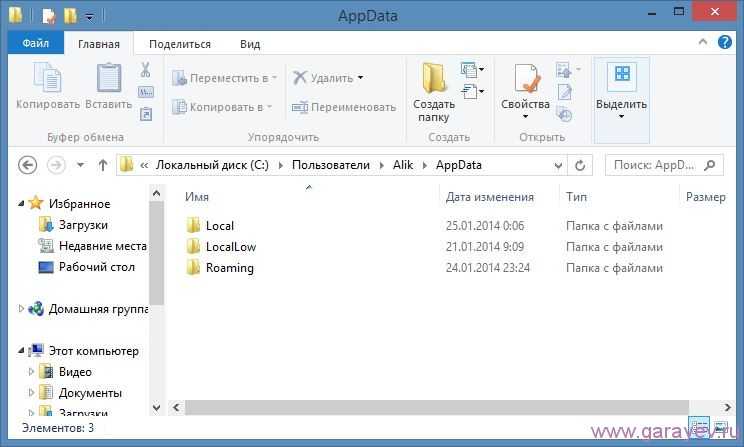This screenshot has height=447, width=744.
Task: Click Избранное in the navigation pane
Action: [79, 204]
